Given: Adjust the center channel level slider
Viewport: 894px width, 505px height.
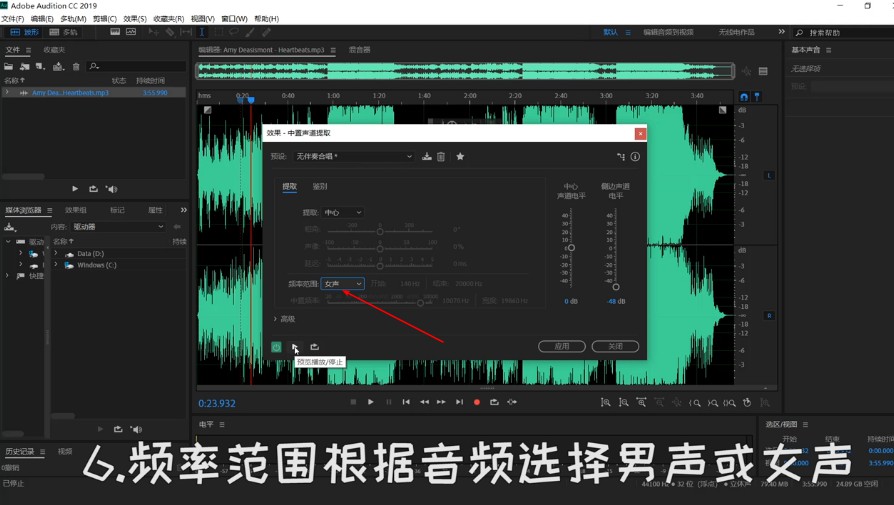Looking at the screenshot, I should coord(571,248).
